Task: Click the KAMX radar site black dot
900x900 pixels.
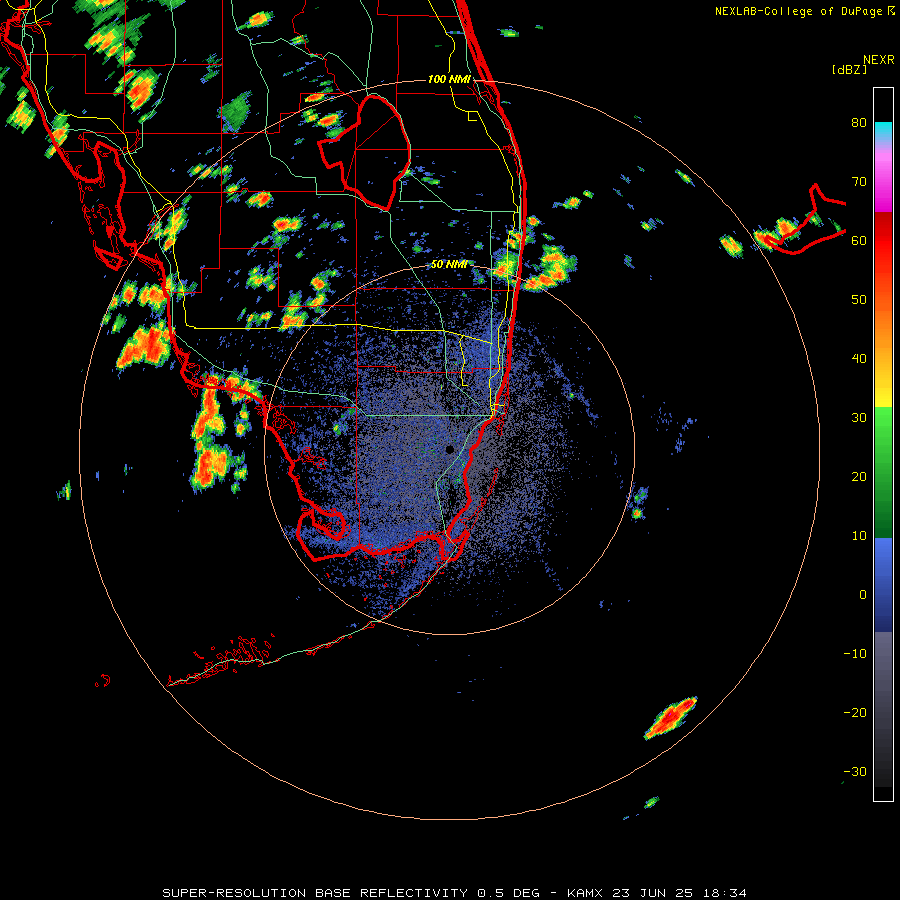Action: pyautogui.click(x=450, y=449)
